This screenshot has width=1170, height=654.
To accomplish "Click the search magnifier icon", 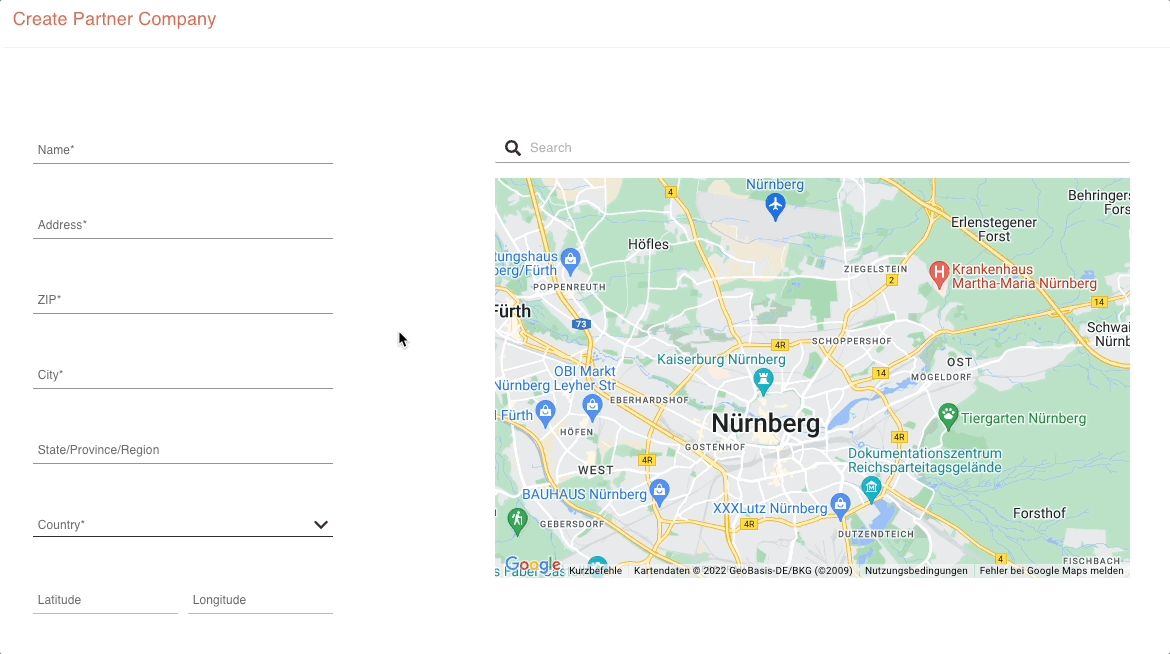I will (x=513, y=148).
